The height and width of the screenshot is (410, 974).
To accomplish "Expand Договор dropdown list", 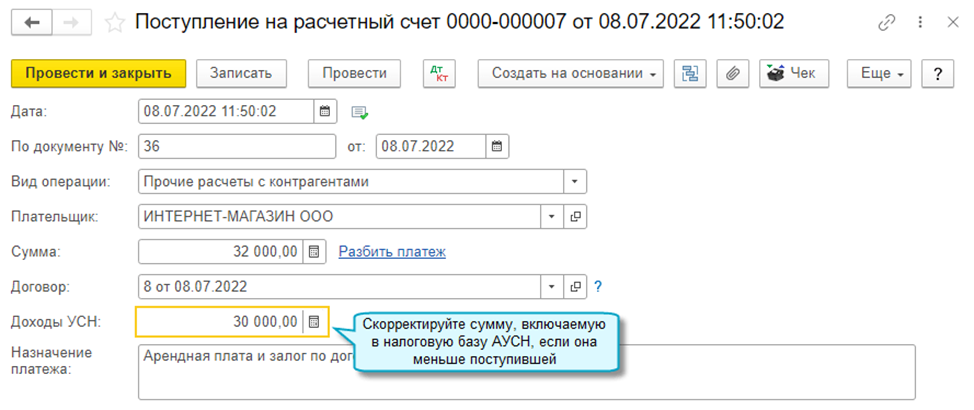I will 553,287.
